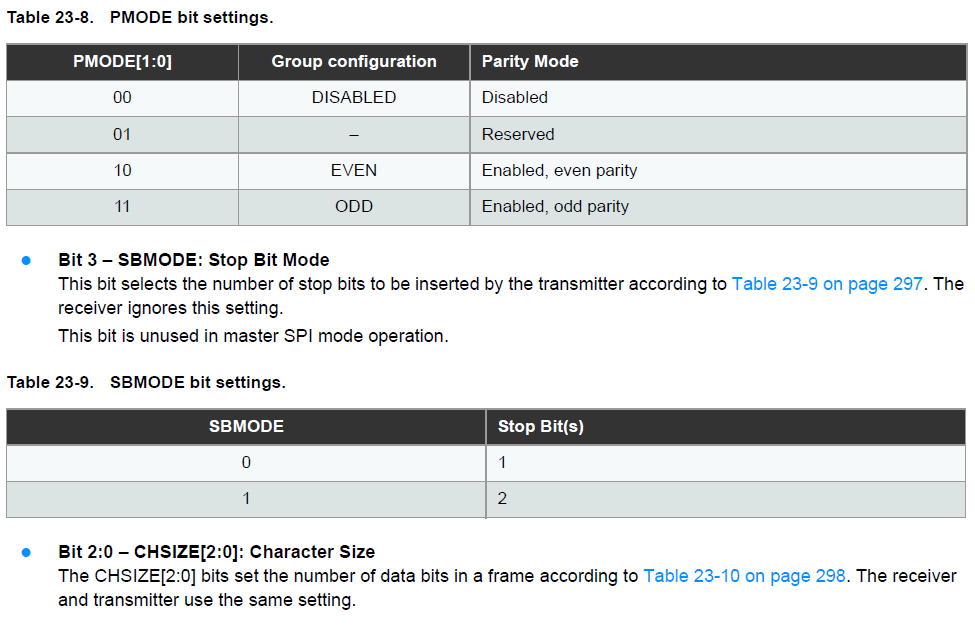Image resolution: width=975 pixels, height=628 pixels.
Task: Click the Stop Bit(s) column header
Action: point(726,427)
